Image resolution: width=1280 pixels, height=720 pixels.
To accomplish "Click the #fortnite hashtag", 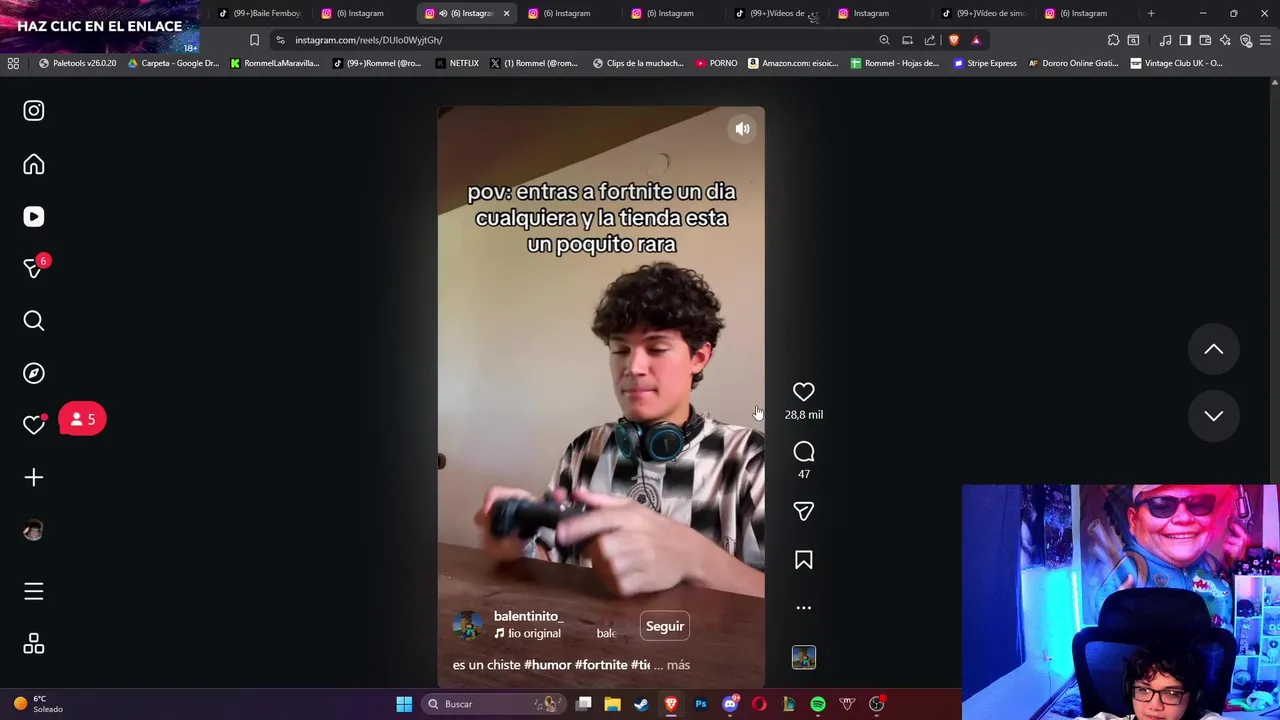I will 601,665.
